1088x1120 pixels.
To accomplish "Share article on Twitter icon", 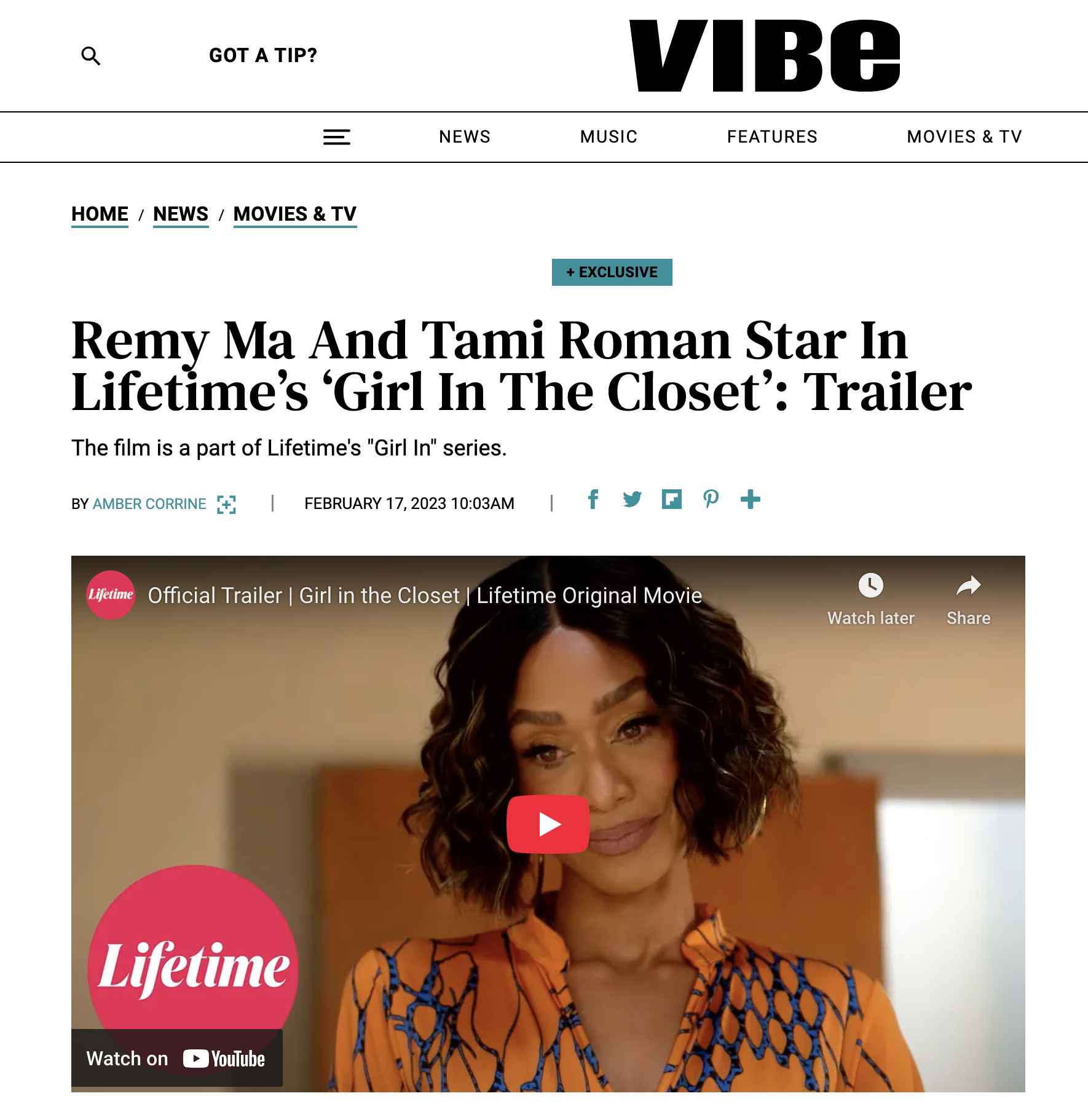I will point(632,499).
